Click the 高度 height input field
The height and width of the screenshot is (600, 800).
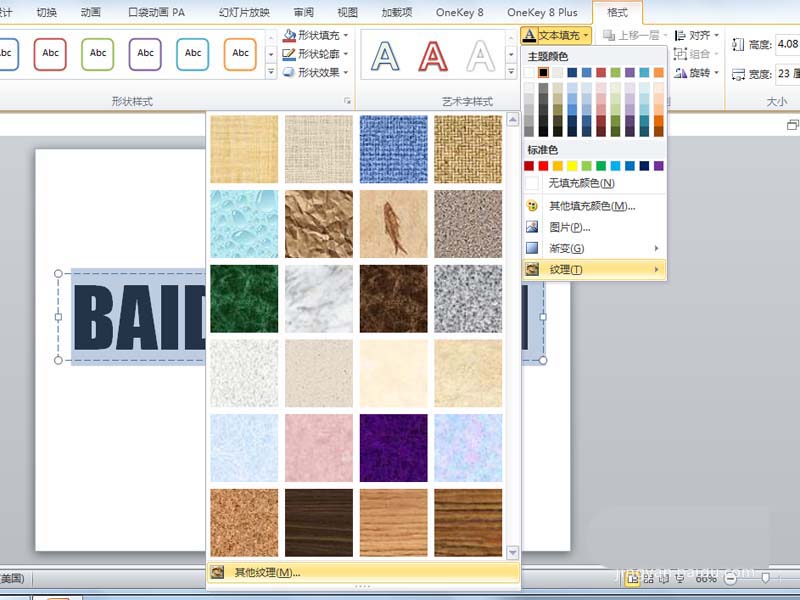click(x=787, y=44)
